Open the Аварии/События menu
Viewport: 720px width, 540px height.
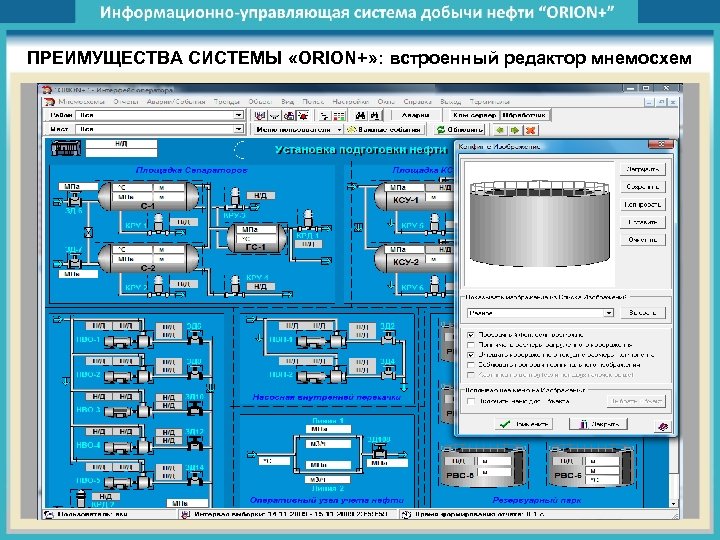pyautogui.click(x=176, y=101)
